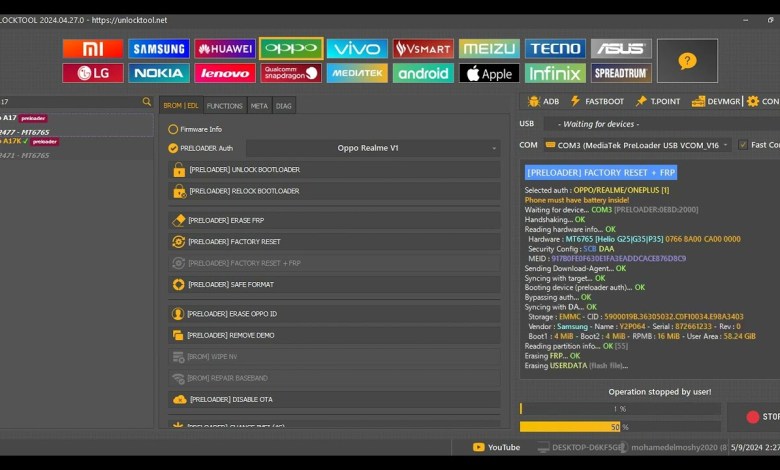Viewport: 780px width, 470px height.
Task: Select the Asus brand logo
Action: (621, 49)
